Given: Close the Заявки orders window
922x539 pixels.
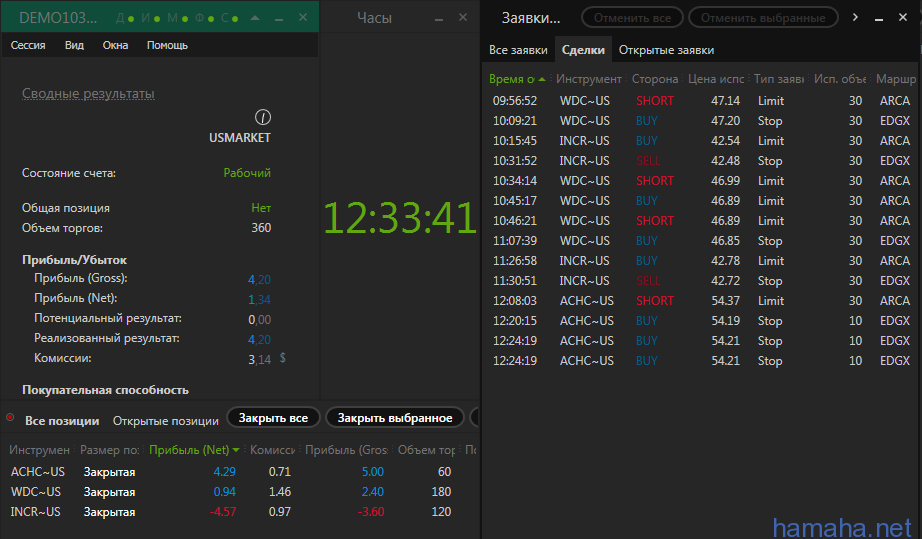Looking at the screenshot, I should coord(903,18).
